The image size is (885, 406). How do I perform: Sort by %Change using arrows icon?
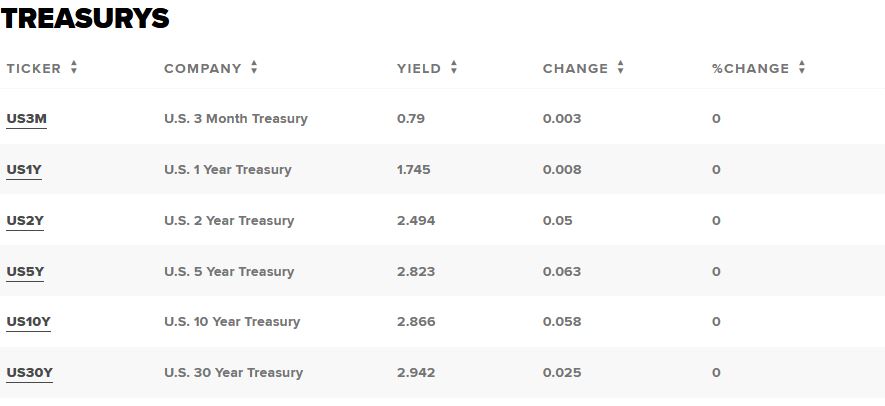click(802, 68)
